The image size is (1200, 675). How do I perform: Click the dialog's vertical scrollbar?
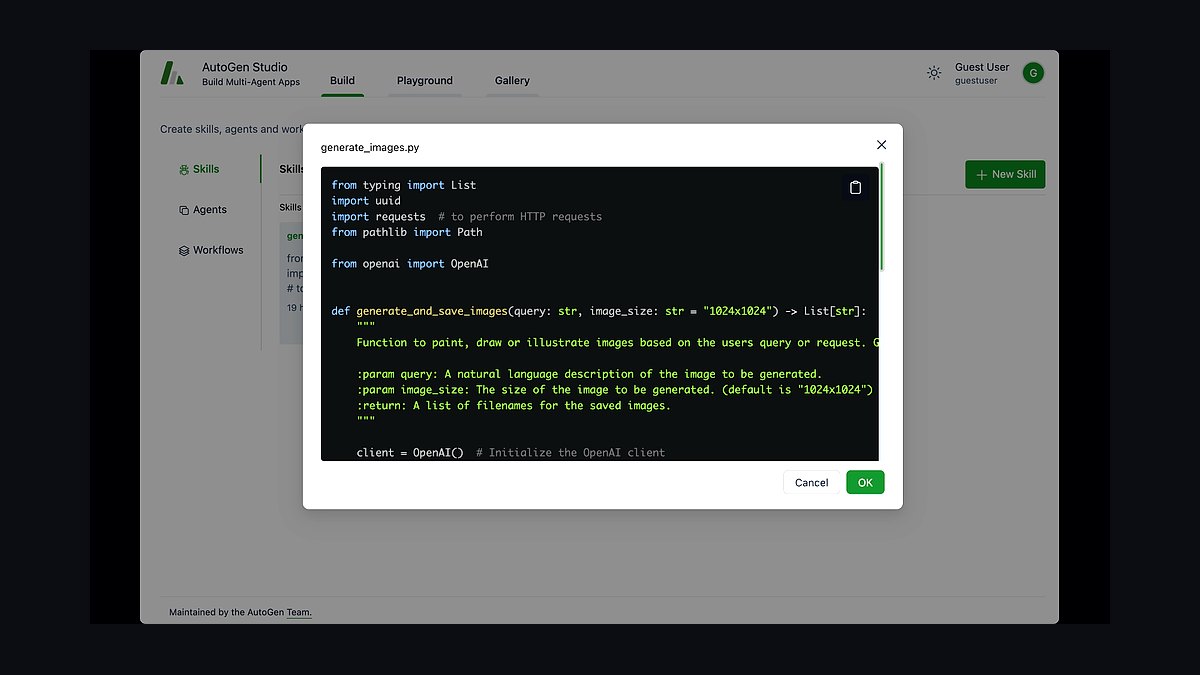pos(881,217)
